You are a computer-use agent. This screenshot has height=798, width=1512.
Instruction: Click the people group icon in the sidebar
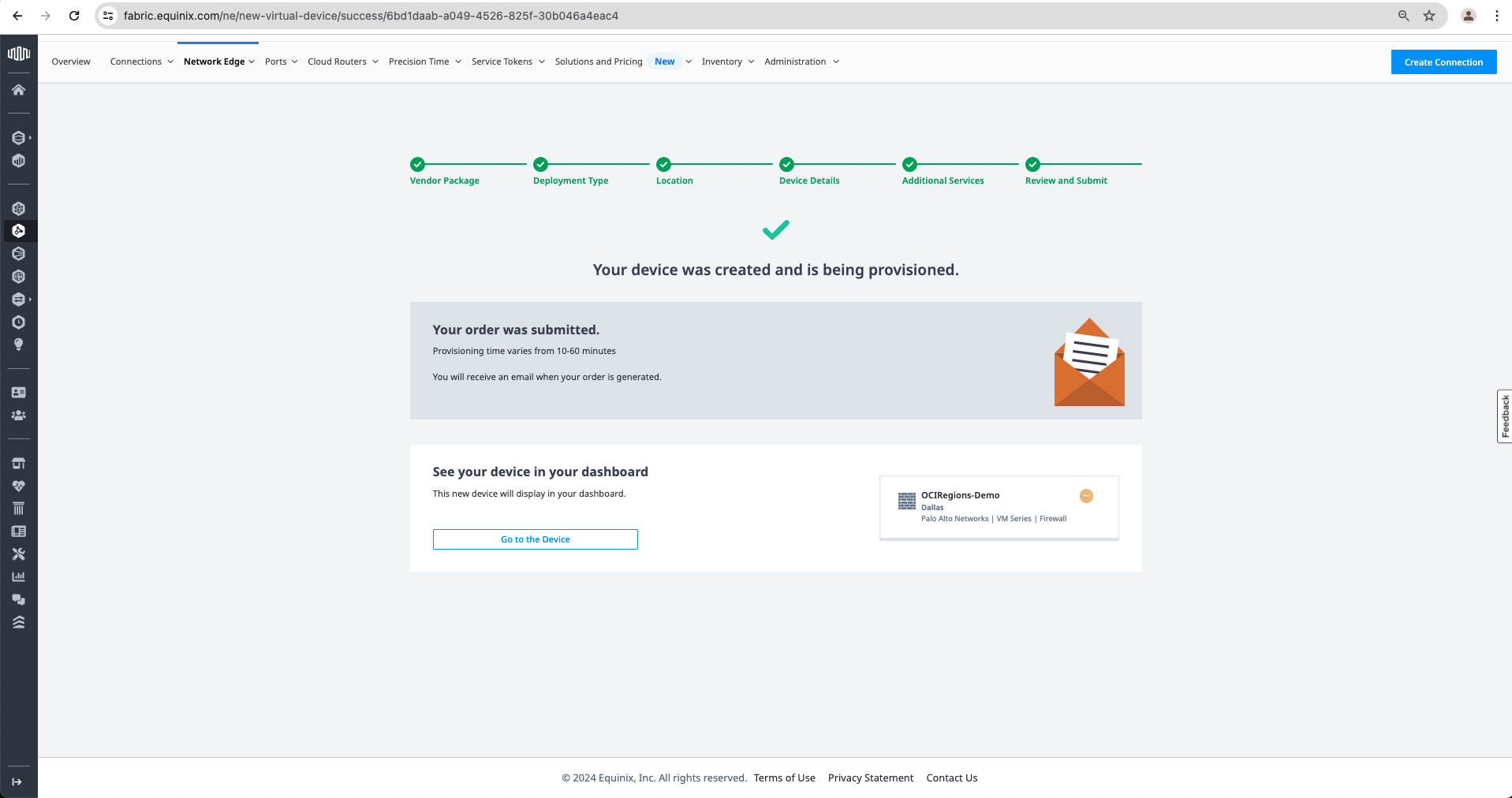click(18, 416)
